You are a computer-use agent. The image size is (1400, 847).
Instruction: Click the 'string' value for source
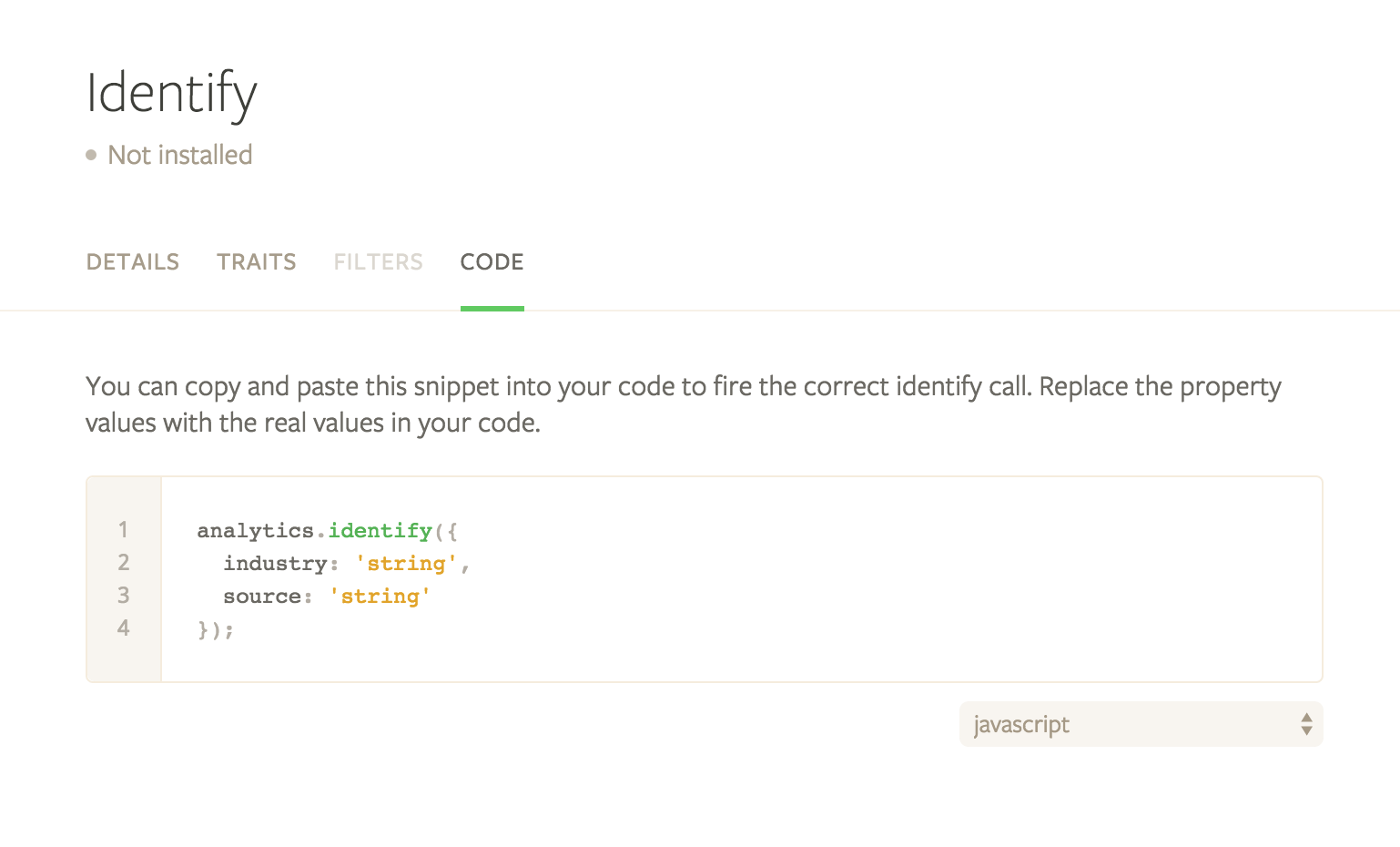(380, 597)
